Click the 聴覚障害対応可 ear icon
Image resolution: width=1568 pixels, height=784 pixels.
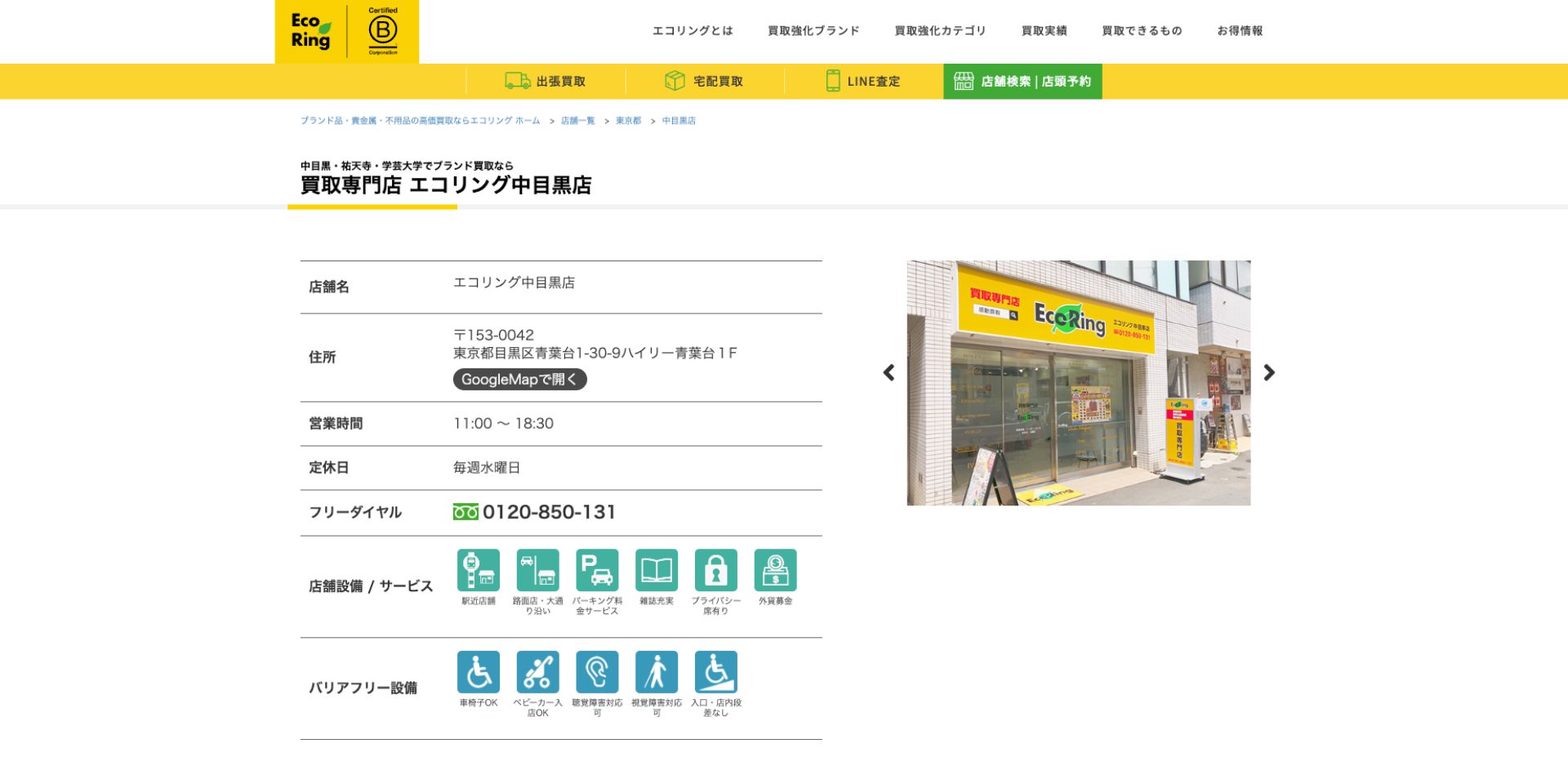tap(597, 672)
